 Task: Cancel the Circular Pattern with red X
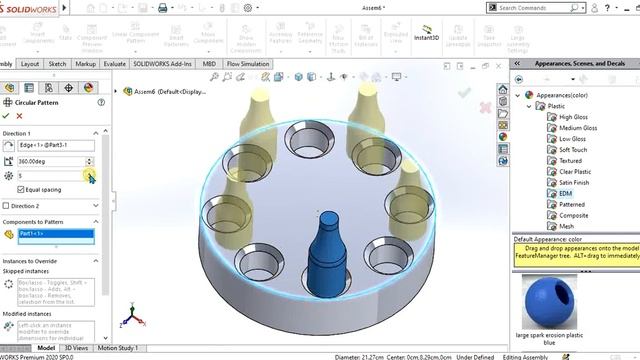click(x=19, y=116)
